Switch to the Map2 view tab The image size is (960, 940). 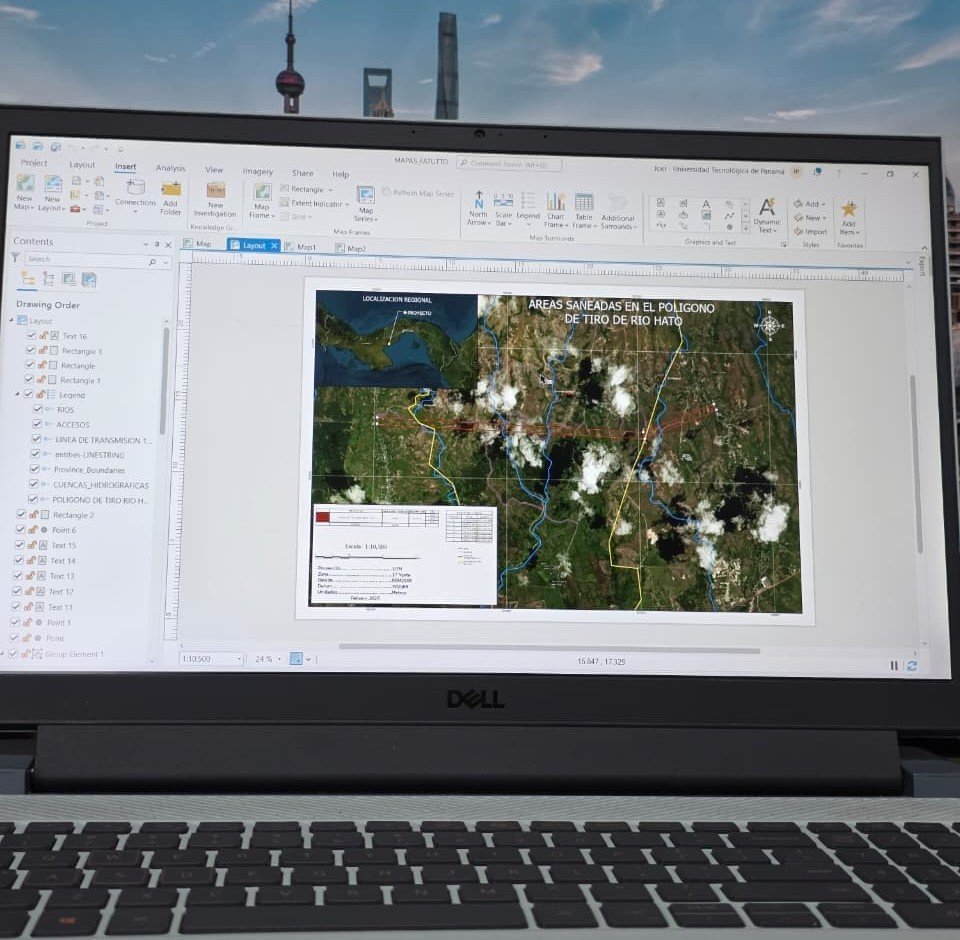click(351, 248)
